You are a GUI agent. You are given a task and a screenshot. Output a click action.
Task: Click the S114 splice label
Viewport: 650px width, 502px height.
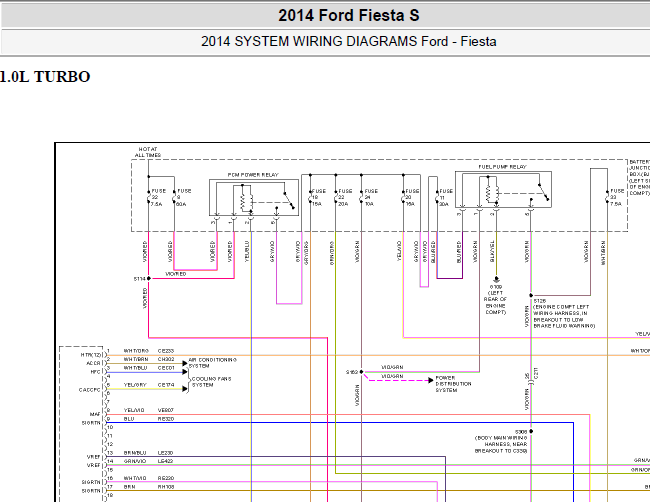(x=139, y=279)
